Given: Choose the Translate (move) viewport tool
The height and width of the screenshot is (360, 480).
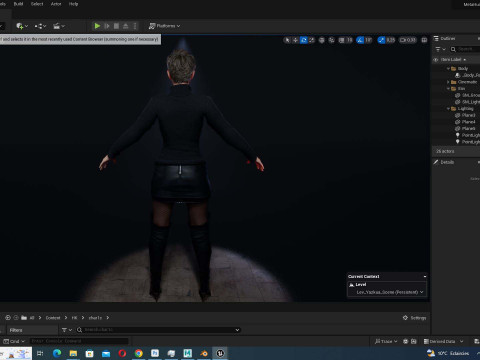Looking at the screenshot, I should pos(295,40).
